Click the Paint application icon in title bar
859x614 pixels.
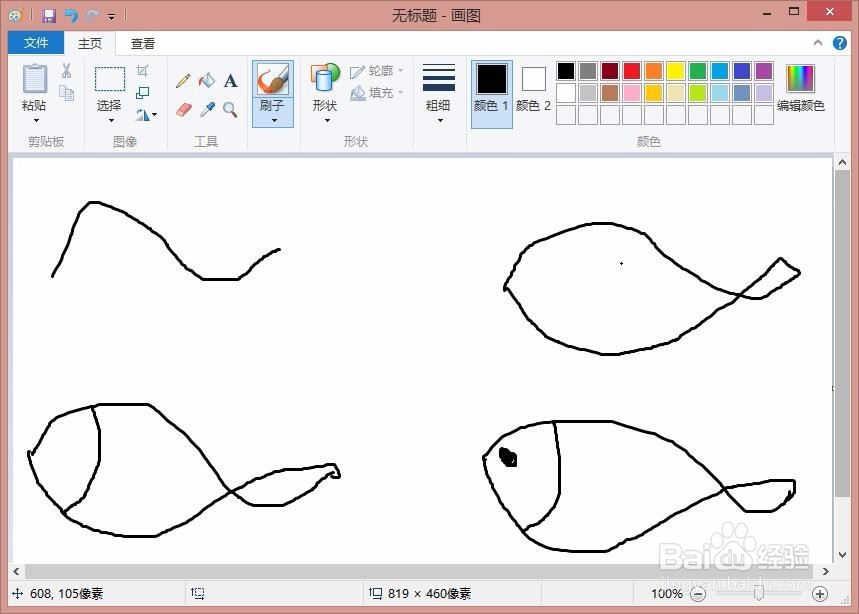[x=15, y=15]
